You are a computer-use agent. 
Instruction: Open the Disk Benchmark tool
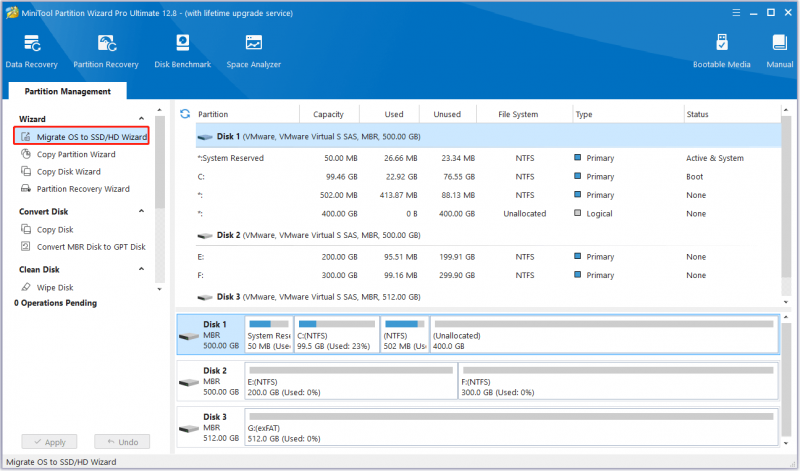coord(183,51)
